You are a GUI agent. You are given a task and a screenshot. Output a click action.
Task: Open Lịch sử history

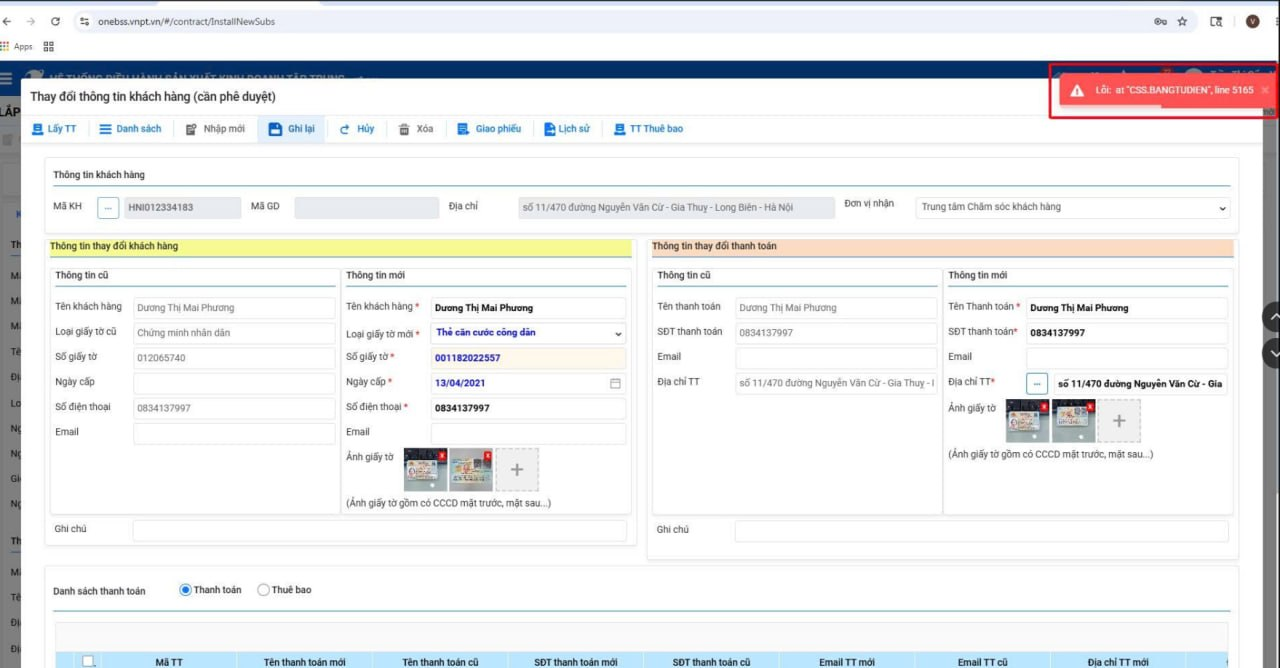click(x=567, y=129)
